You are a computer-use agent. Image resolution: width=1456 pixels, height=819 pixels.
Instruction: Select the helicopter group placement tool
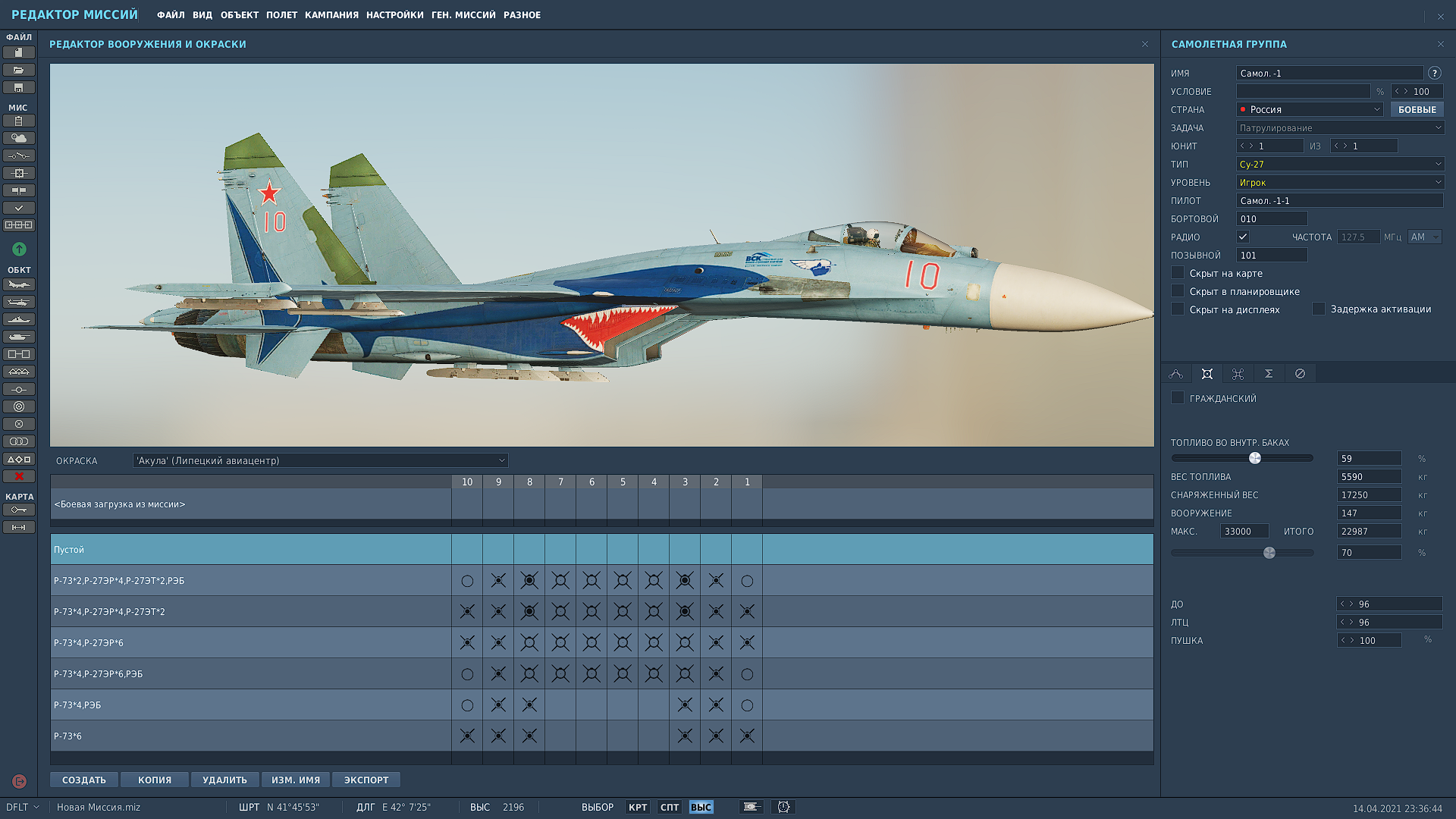[19, 302]
